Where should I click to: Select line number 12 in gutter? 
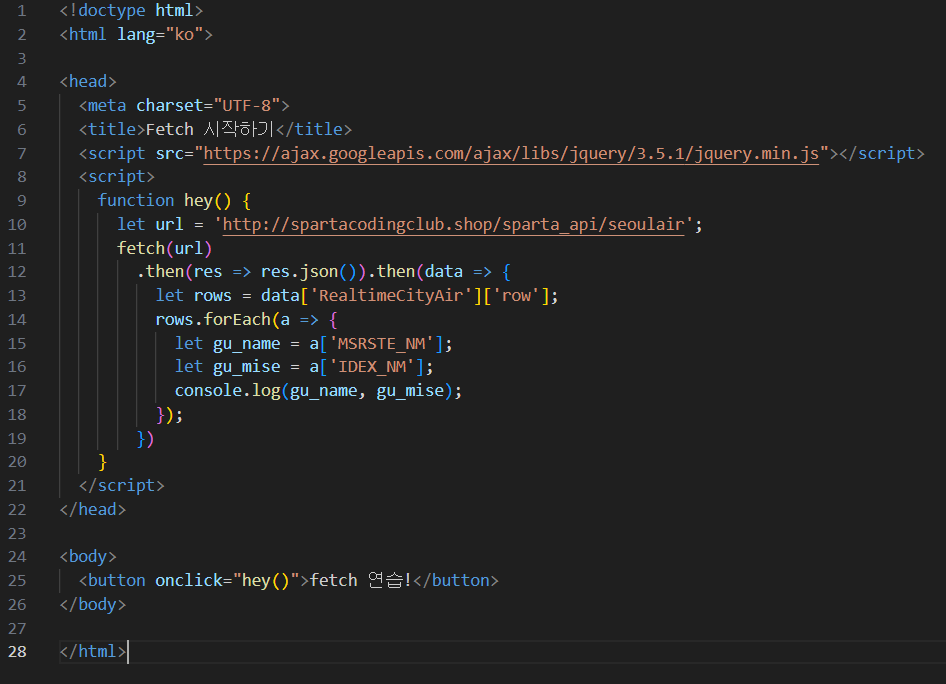pos(17,271)
